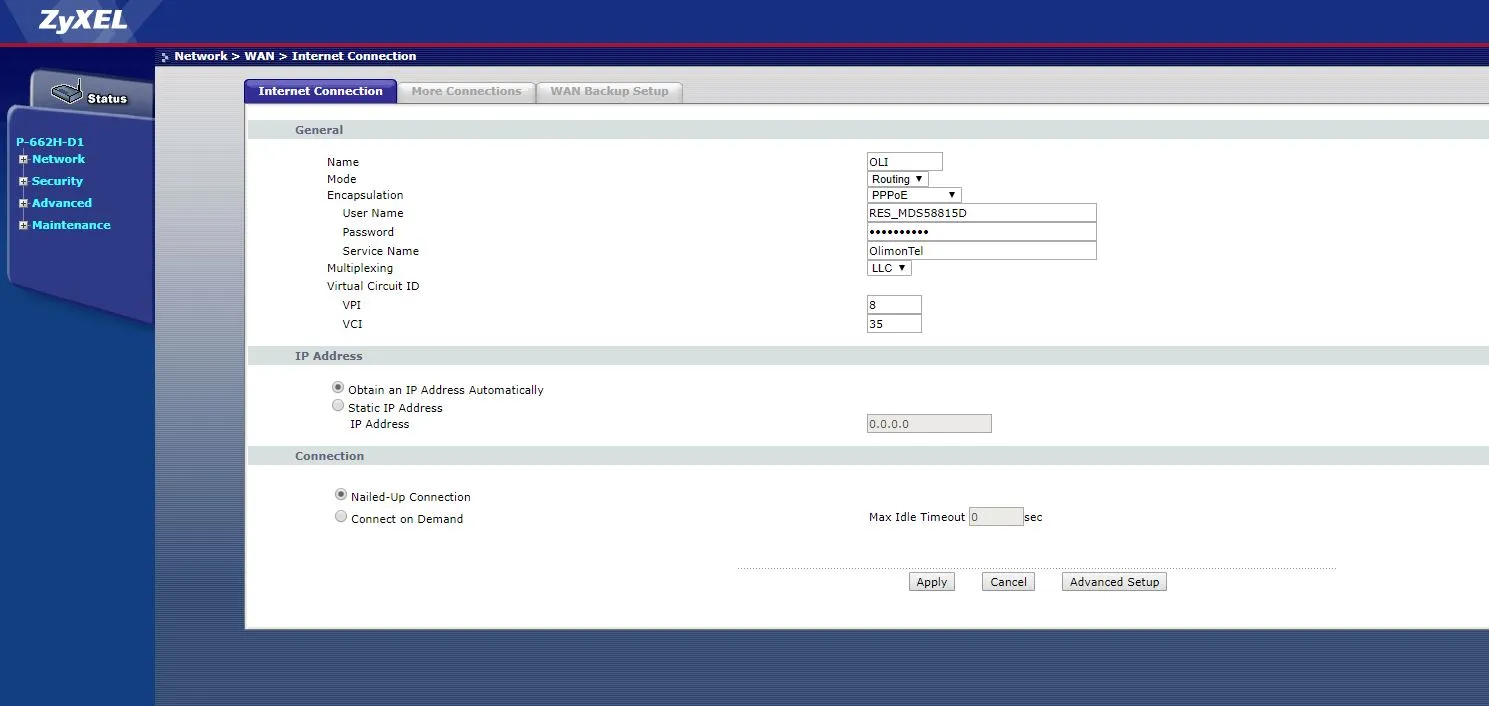Image resolution: width=1489 pixels, height=706 pixels.
Task: Select Connect on Demand option
Action: tap(341, 517)
